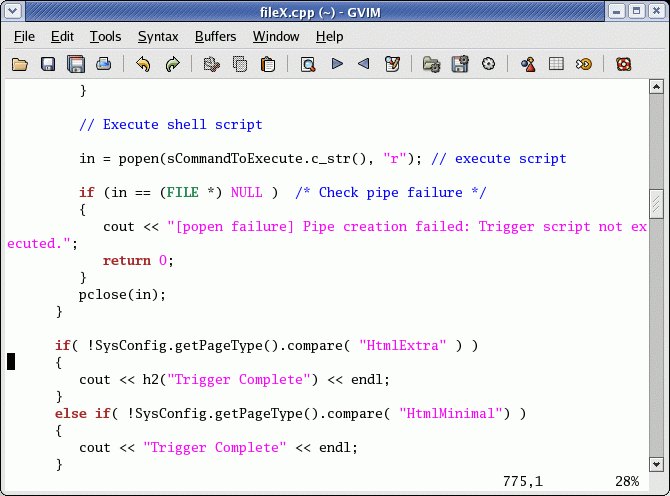Open the Buffers menu
Viewport: 670px width, 496px height.
tap(215, 37)
